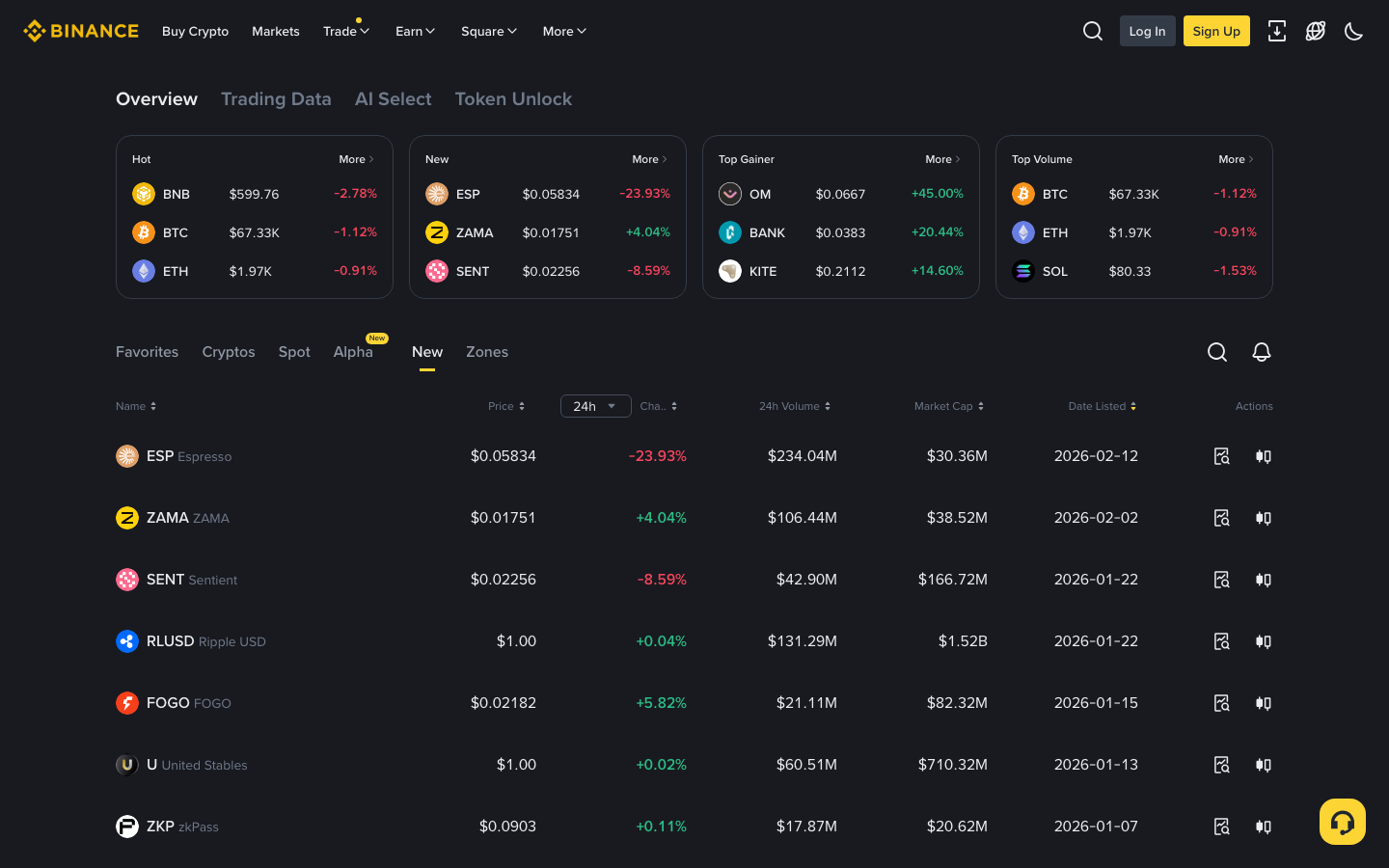Click the Binance logo

tap(80, 30)
